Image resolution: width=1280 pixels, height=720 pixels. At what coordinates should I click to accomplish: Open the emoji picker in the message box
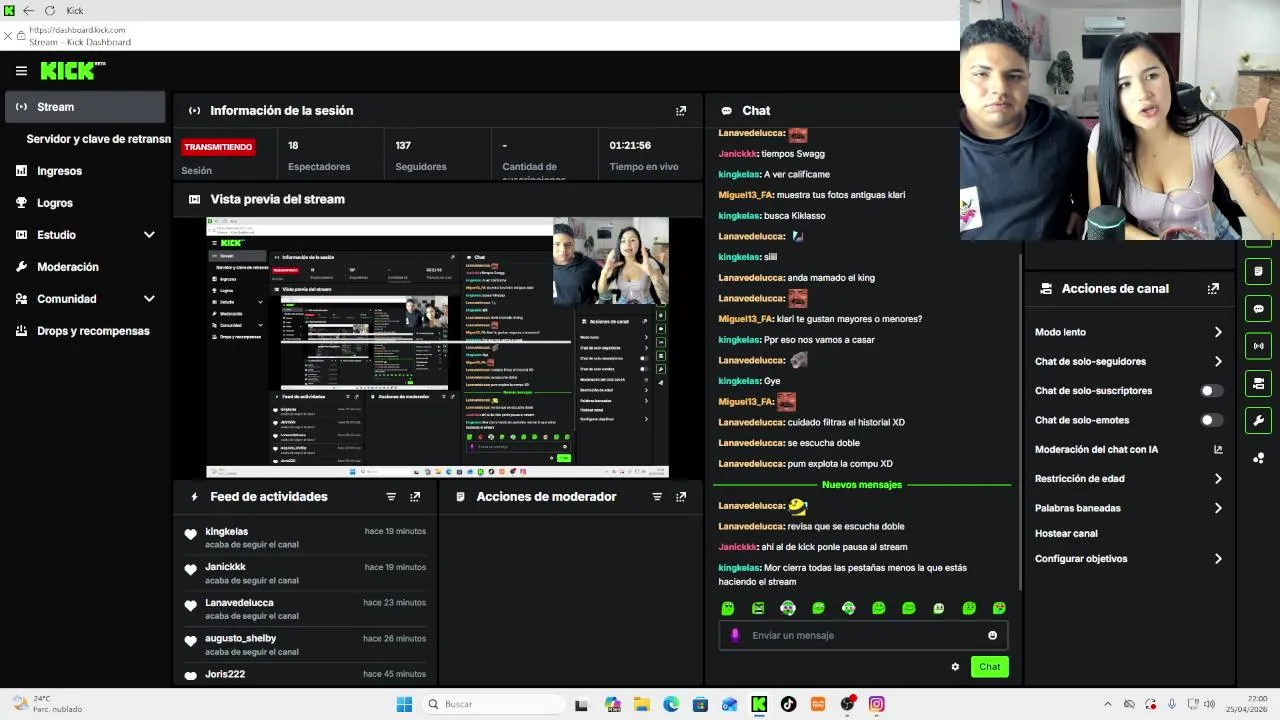point(992,635)
